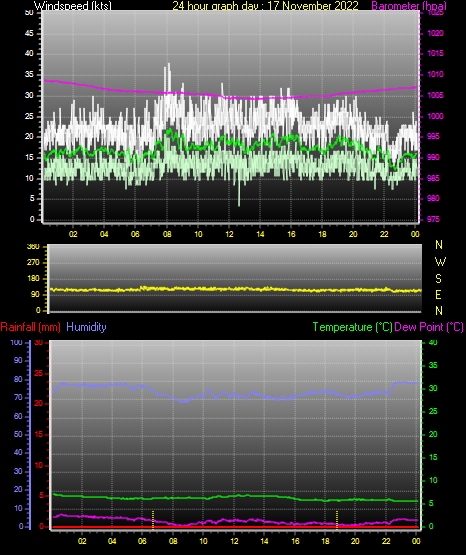The image size is (466, 555).
Task: Click the Temperature (°C) legend label
Action: (352, 327)
